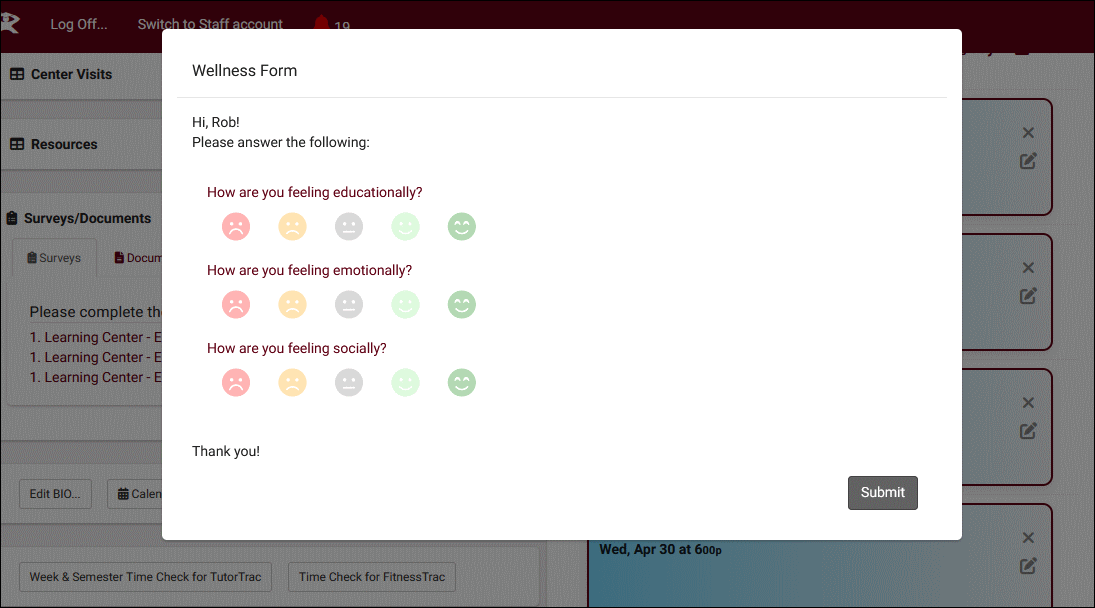
Task: Open the notifications bell
Action: pyautogui.click(x=322, y=24)
